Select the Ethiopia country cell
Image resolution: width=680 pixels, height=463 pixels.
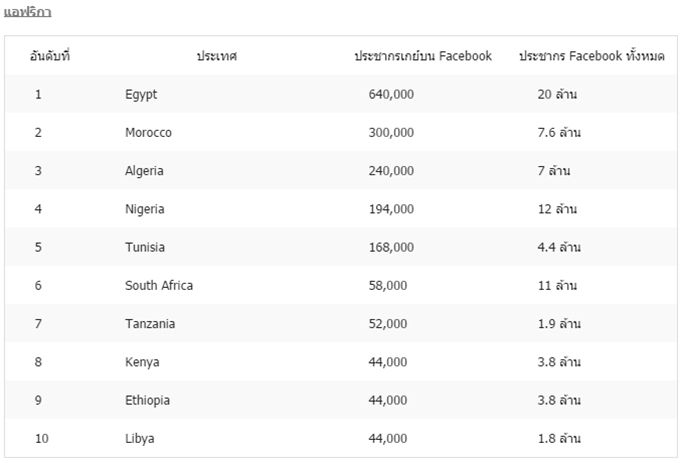[147, 400]
